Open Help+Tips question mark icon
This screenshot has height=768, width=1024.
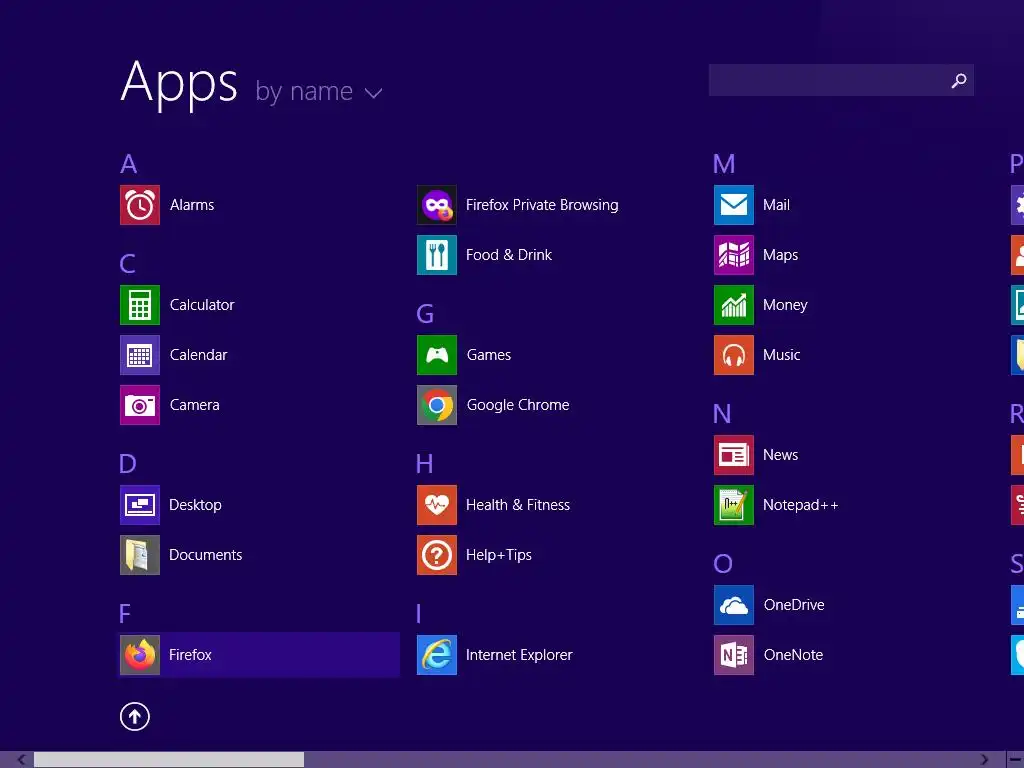click(x=437, y=555)
